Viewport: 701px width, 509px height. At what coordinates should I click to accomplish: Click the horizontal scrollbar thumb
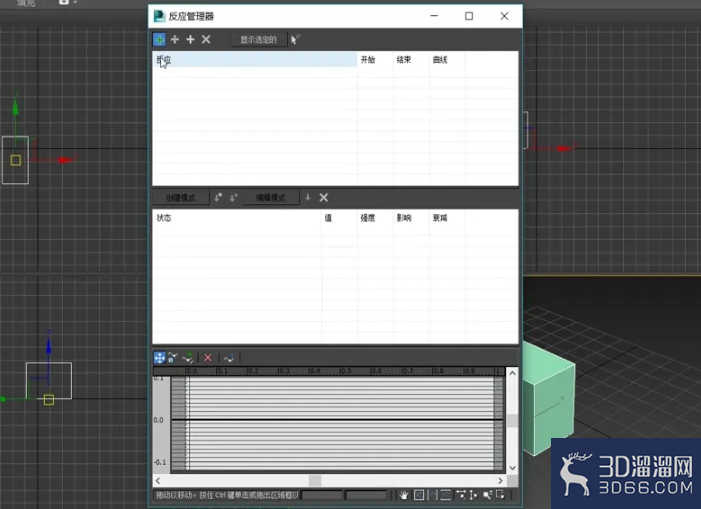[315, 481]
